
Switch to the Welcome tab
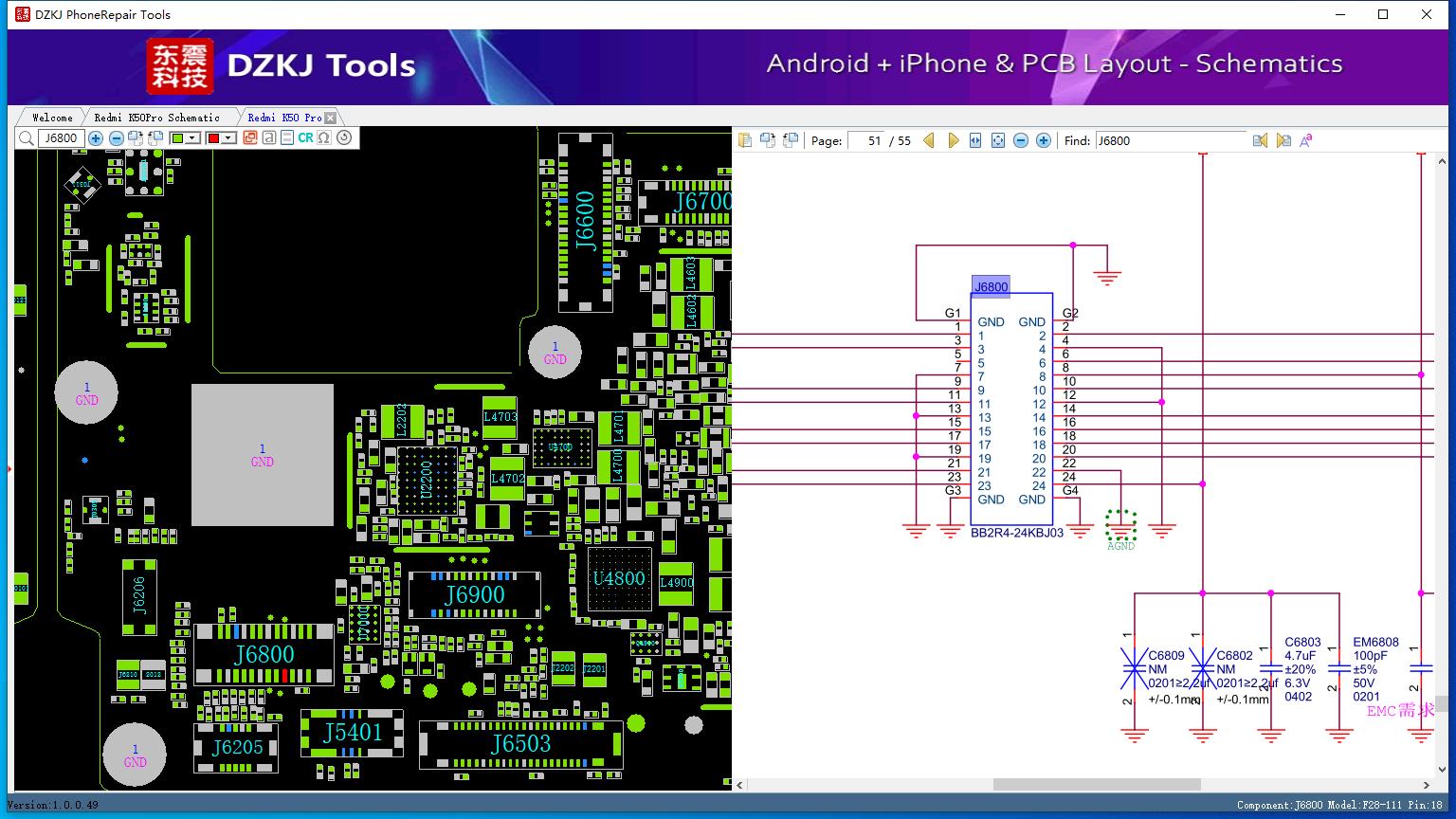(x=52, y=118)
